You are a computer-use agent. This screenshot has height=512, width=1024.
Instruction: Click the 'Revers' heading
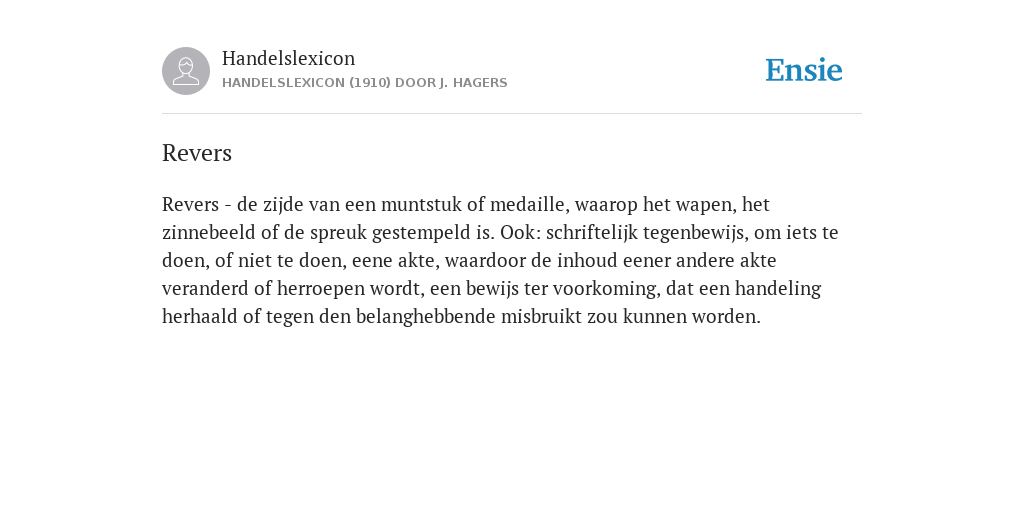coord(197,153)
